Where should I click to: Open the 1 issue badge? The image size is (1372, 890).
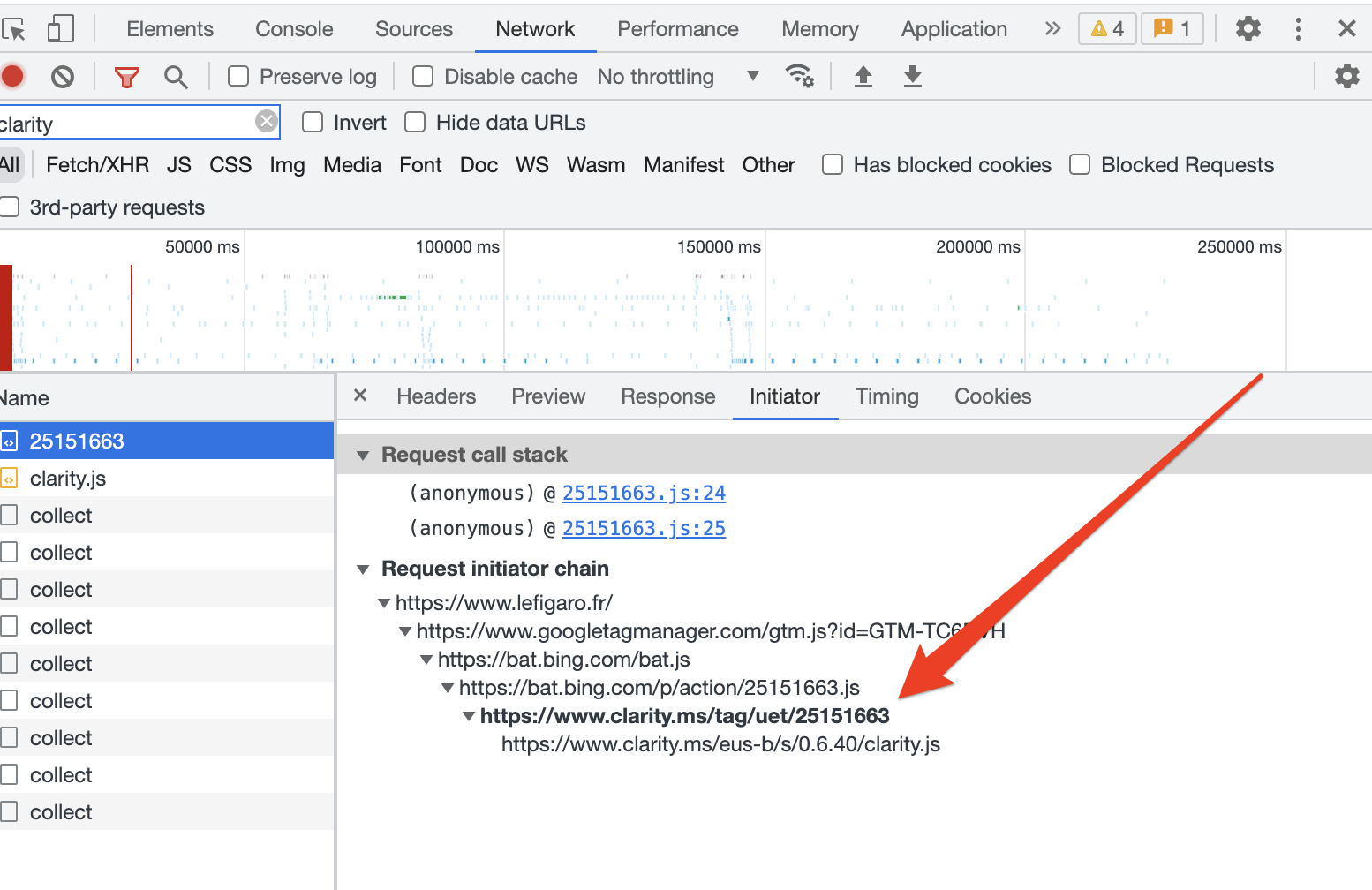click(1172, 28)
